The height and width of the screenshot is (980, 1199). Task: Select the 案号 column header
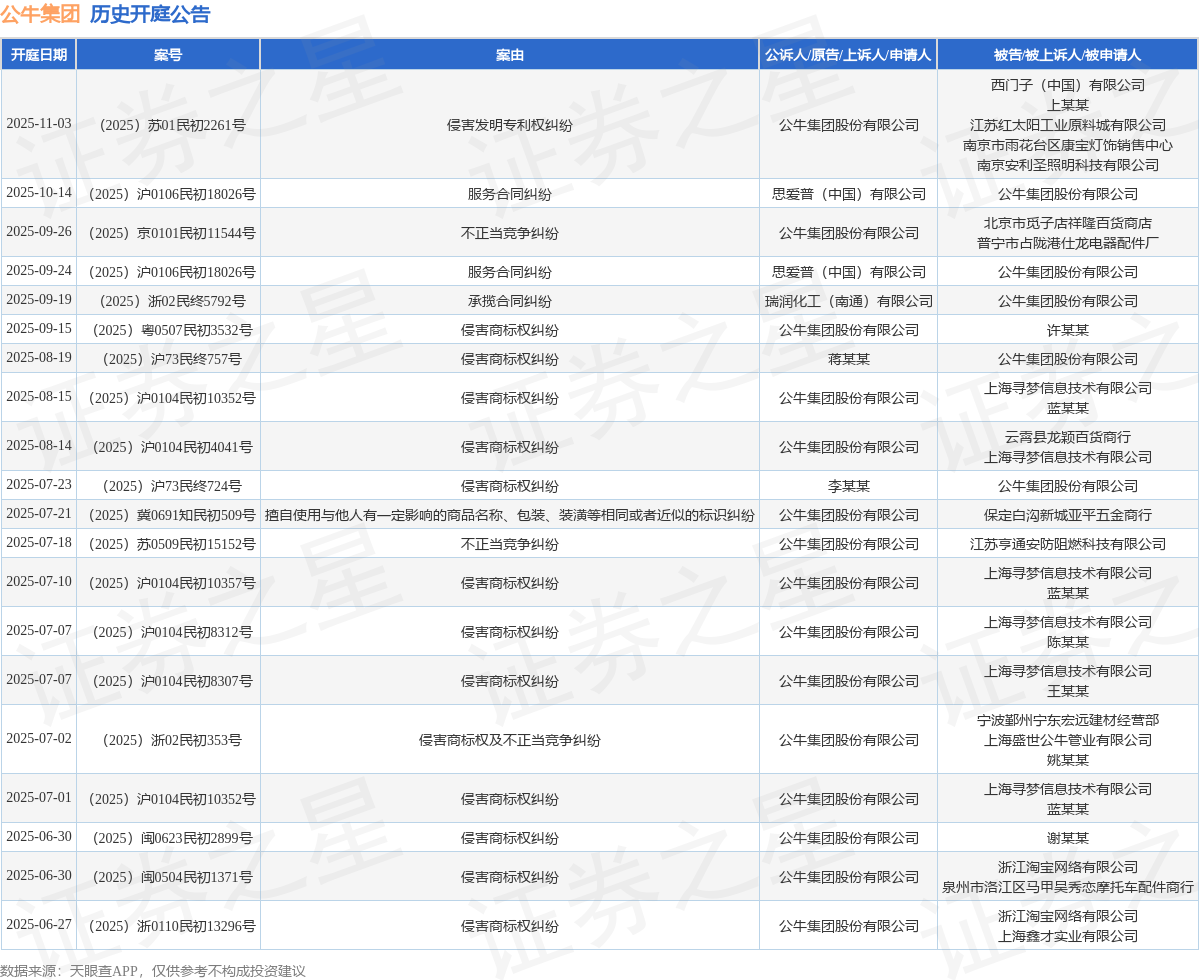pyautogui.click(x=168, y=55)
